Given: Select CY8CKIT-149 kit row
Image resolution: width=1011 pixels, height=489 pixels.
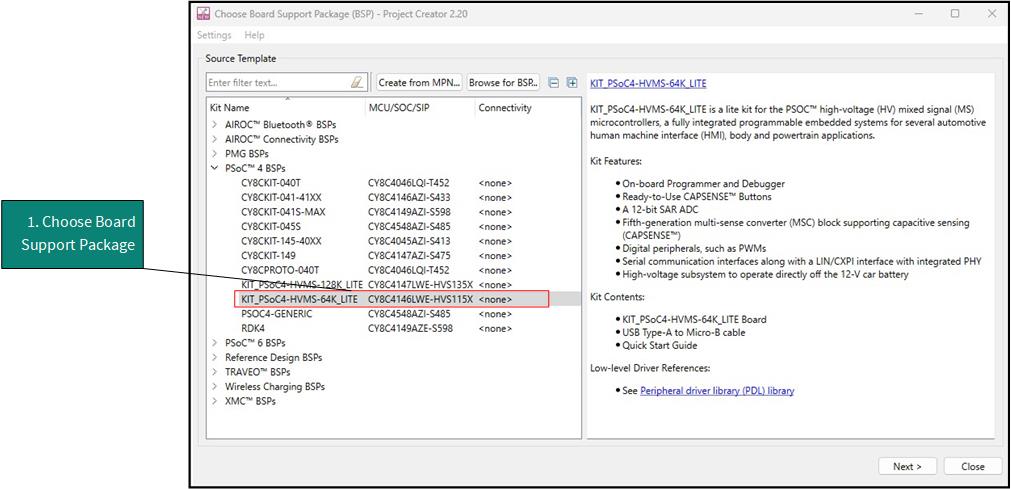Looking at the screenshot, I should 393,255.
